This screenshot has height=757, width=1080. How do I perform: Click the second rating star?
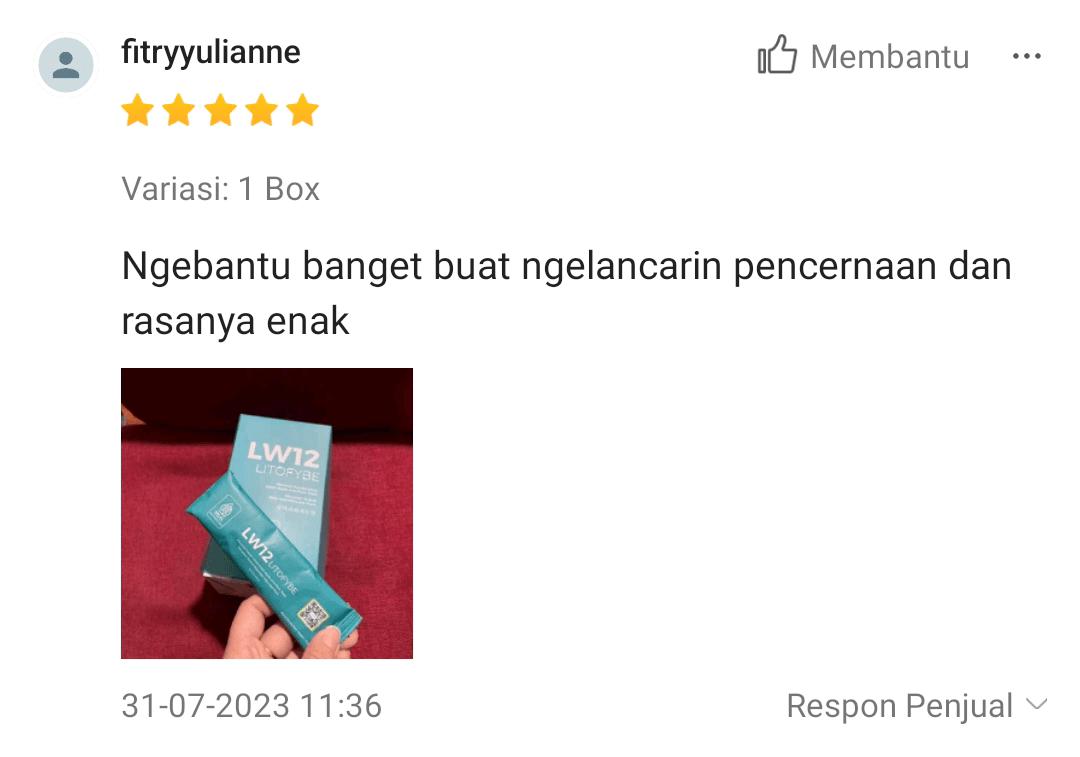[x=179, y=110]
